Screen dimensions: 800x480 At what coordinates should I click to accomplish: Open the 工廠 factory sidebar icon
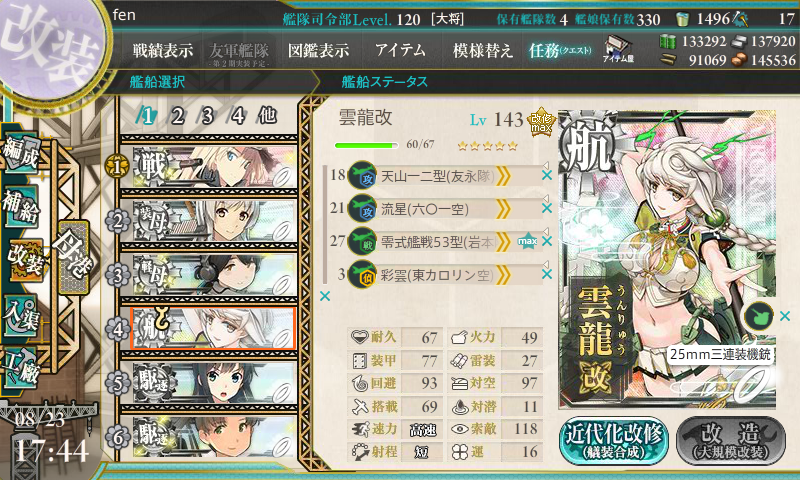click(21, 368)
